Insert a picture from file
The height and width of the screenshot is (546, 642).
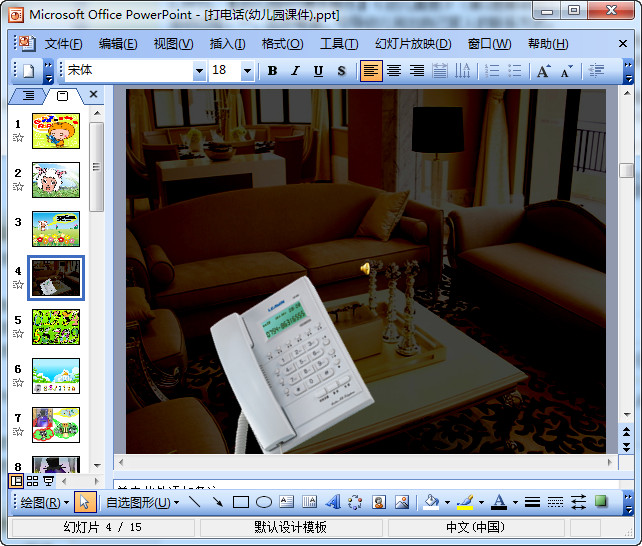tap(402, 502)
